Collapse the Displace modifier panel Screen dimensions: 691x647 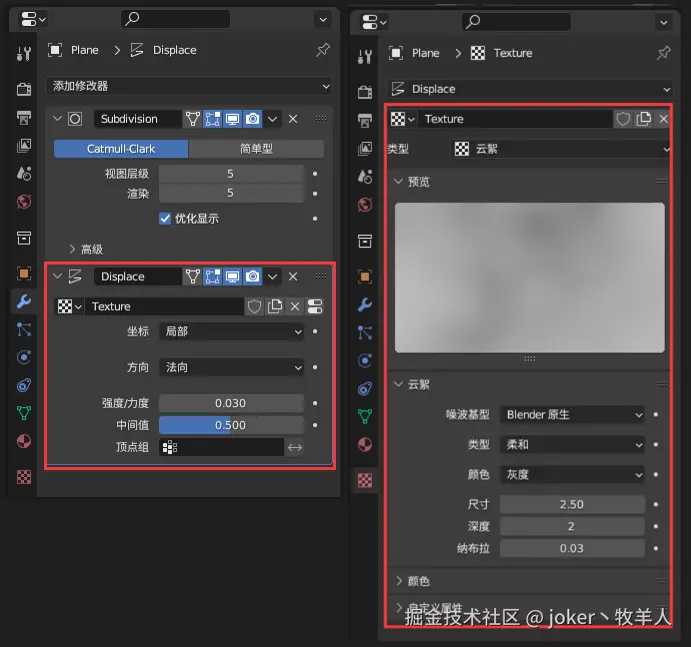[x=57, y=276]
